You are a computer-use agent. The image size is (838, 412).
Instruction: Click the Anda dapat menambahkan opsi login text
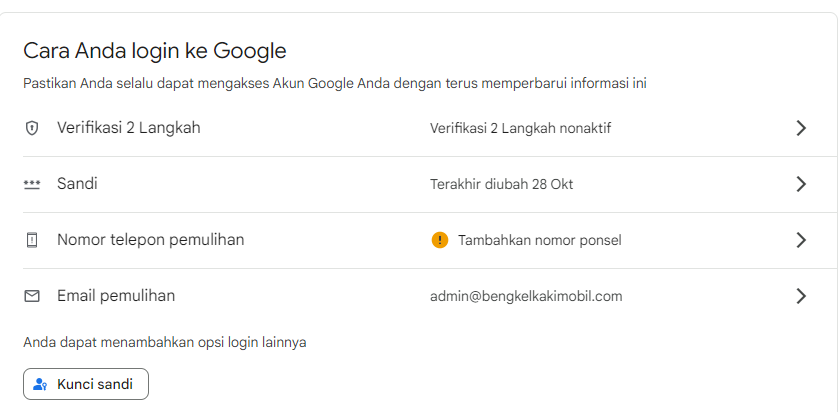pyautogui.click(x=165, y=343)
